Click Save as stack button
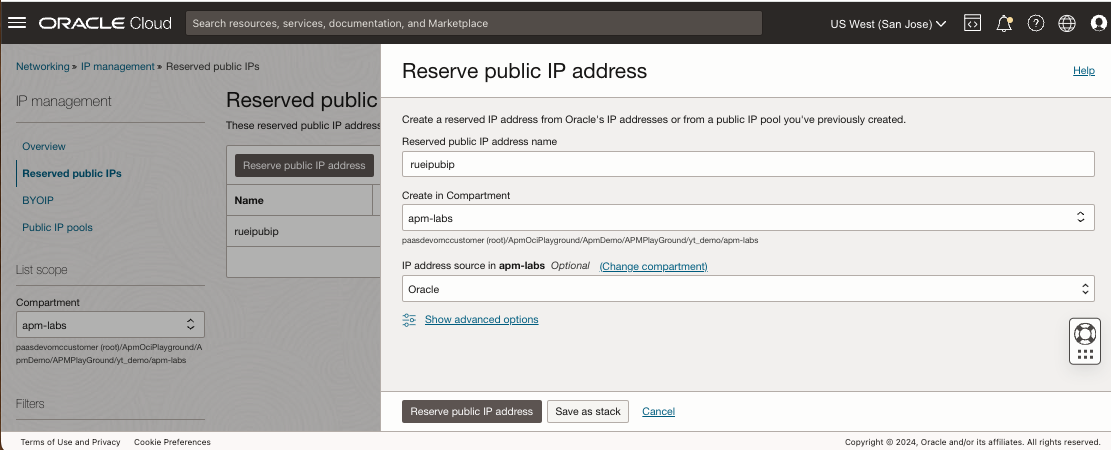Image resolution: width=1111 pixels, height=450 pixels. pos(588,411)
